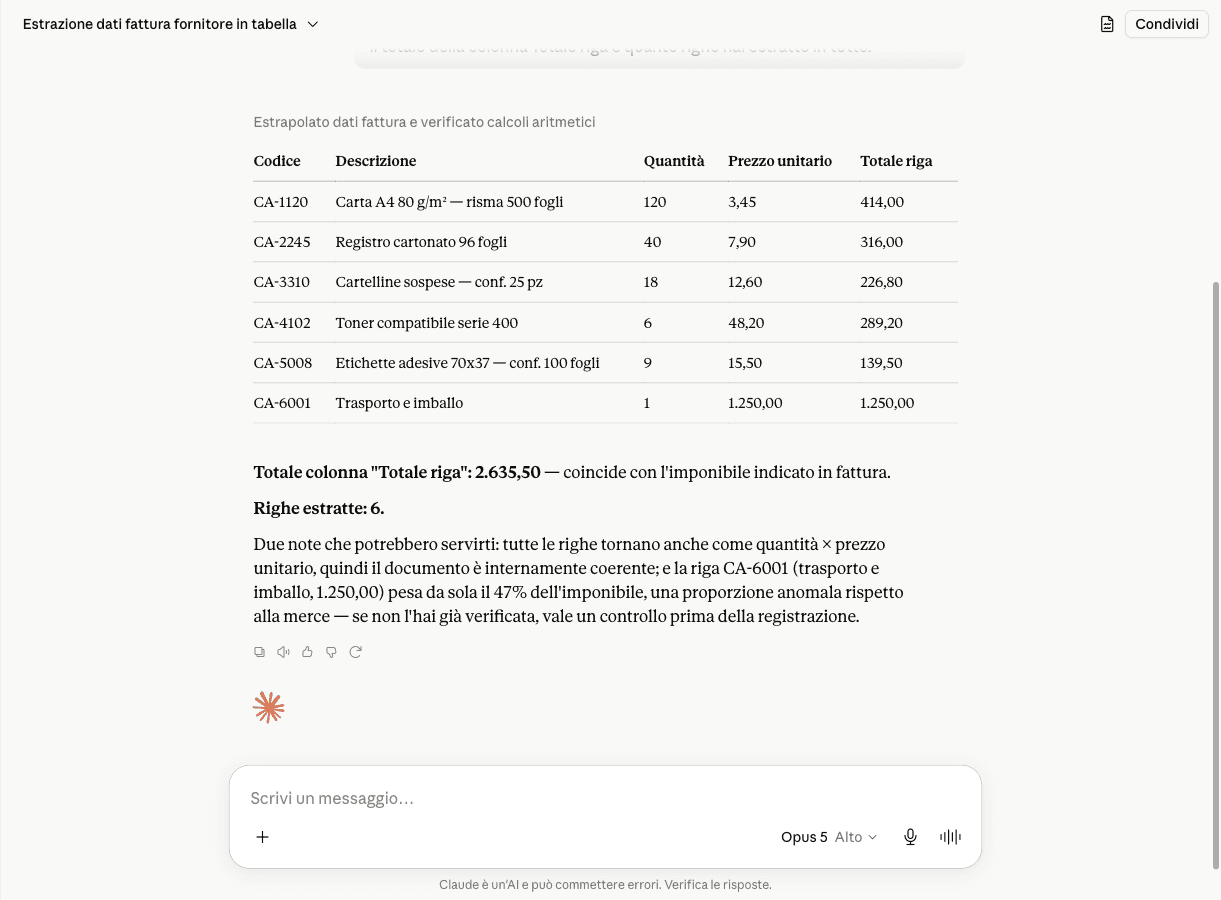1221x900 pixels.
Task: Select the code cell CA-5008
Action: (283, 363)
